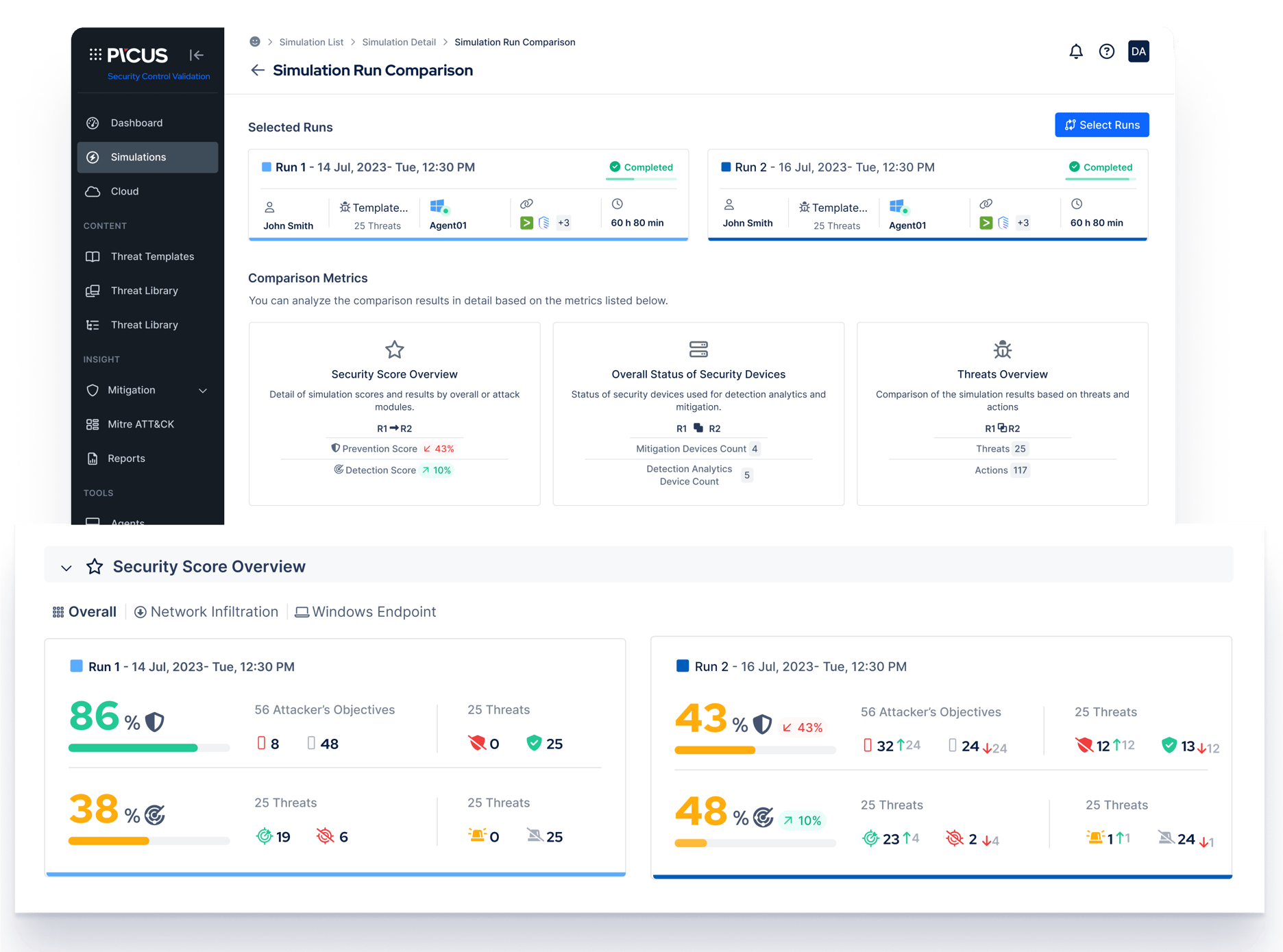The image size is (1283, 952).
Task: Toggle the Completed status badge on Run 2
Action: tap(1099, 167)
